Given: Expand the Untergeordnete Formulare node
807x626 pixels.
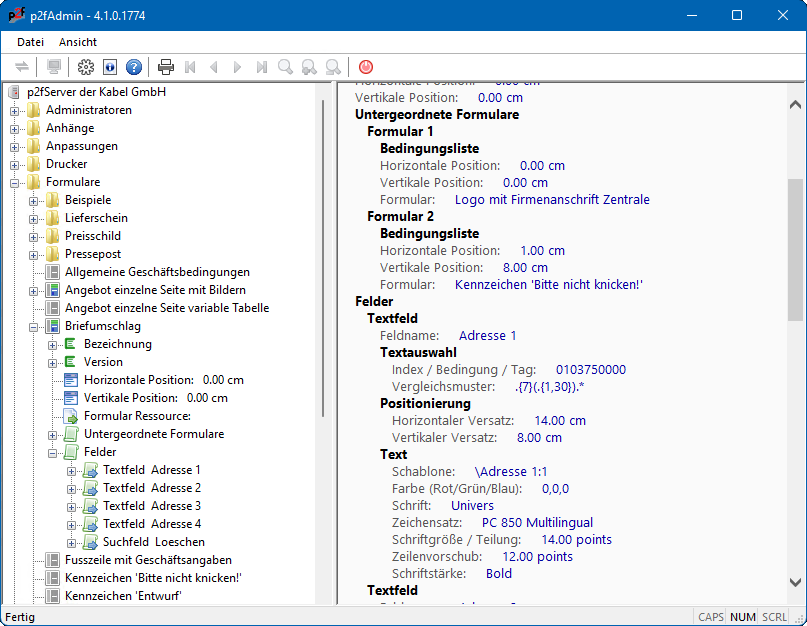Looking at the screenshot, I should (x=53, y=434).
